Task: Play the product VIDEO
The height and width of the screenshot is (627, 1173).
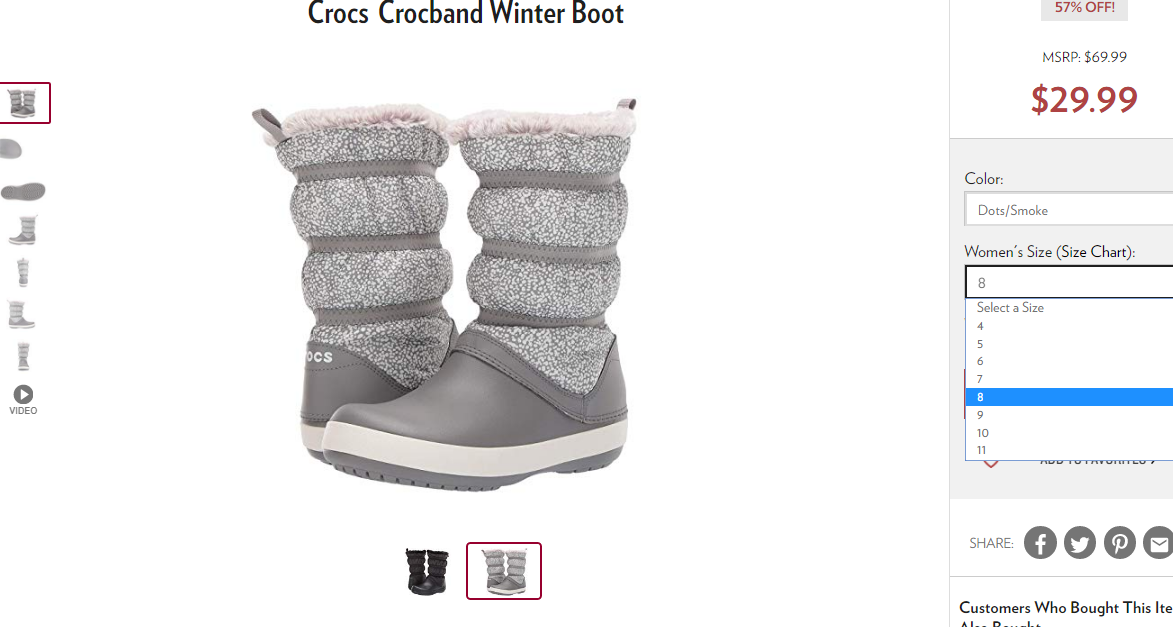Action: click(x=23, y=400)
